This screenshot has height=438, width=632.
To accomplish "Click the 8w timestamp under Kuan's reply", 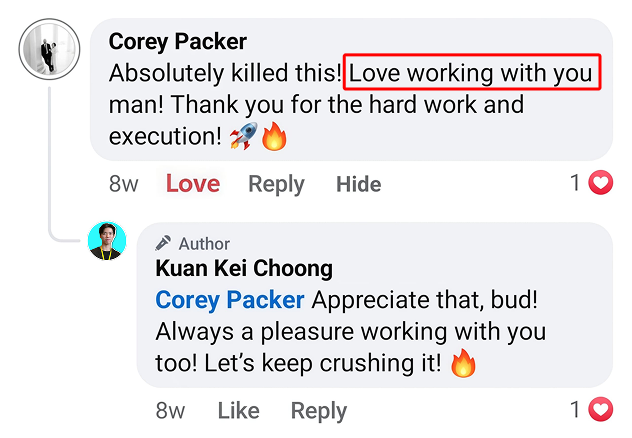I will pyautogui.click(x=170, y=410).
